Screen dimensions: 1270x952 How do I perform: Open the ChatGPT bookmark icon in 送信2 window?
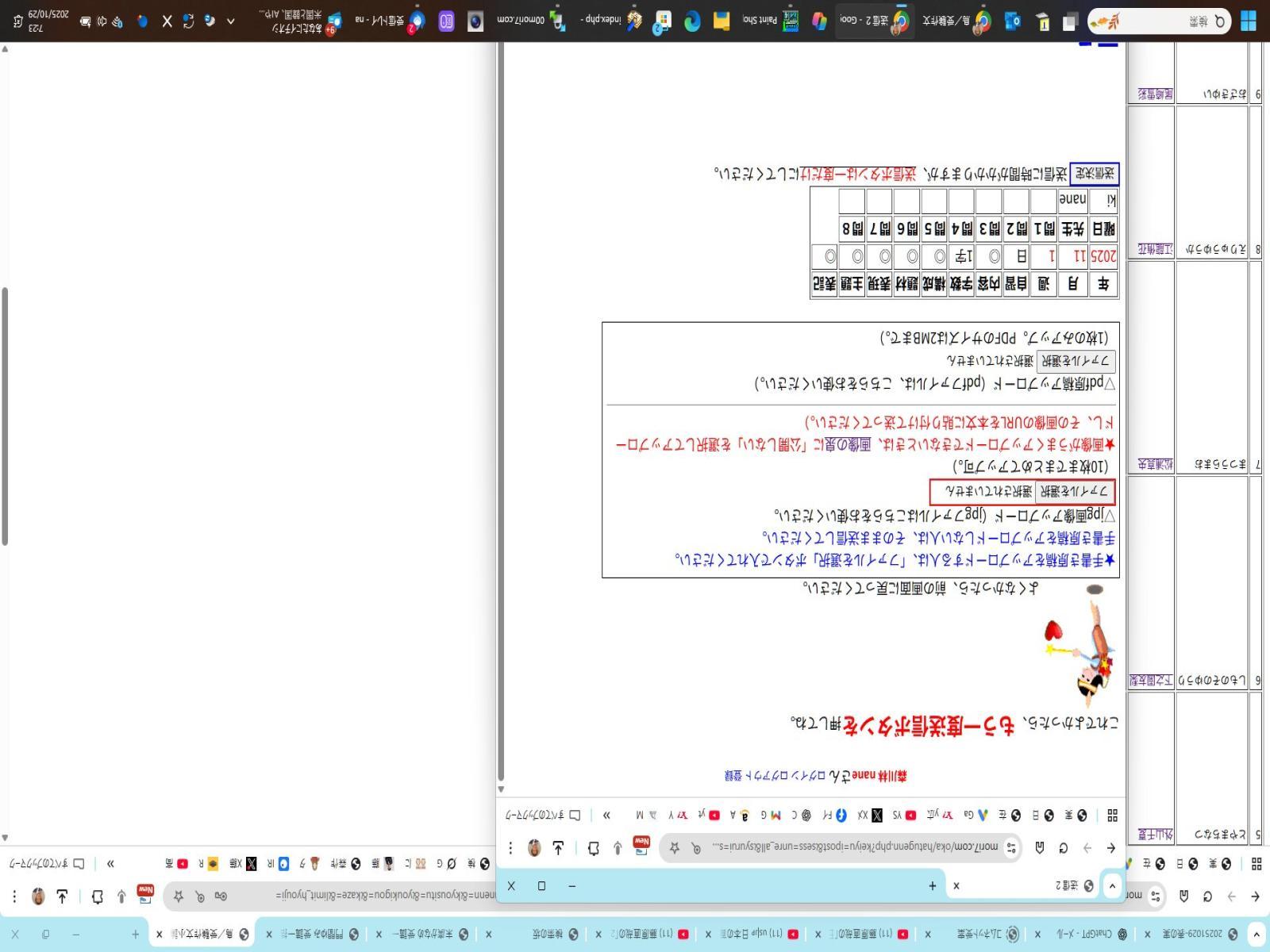[806, 816]
